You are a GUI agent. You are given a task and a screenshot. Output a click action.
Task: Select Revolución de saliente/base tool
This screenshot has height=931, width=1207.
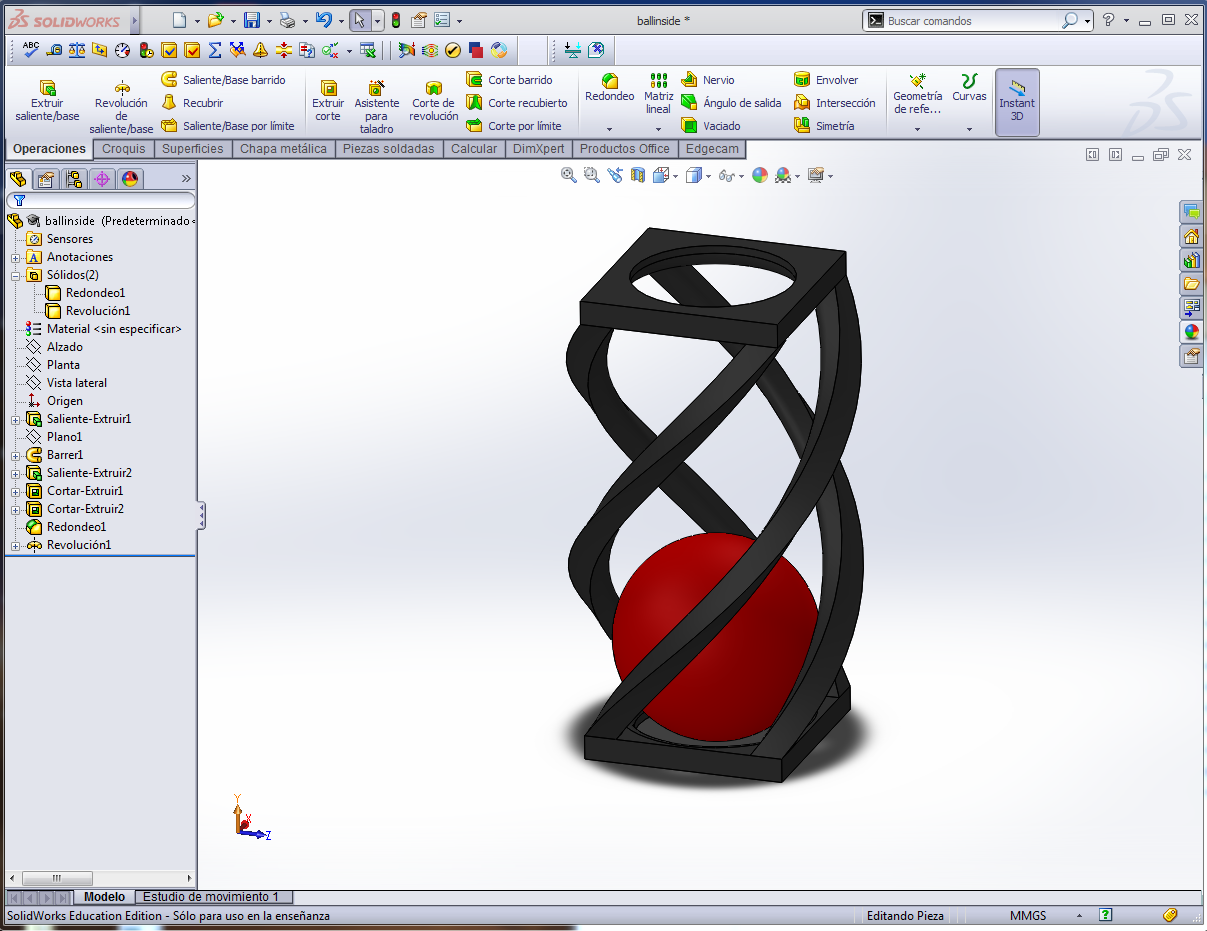pos(121,107)
